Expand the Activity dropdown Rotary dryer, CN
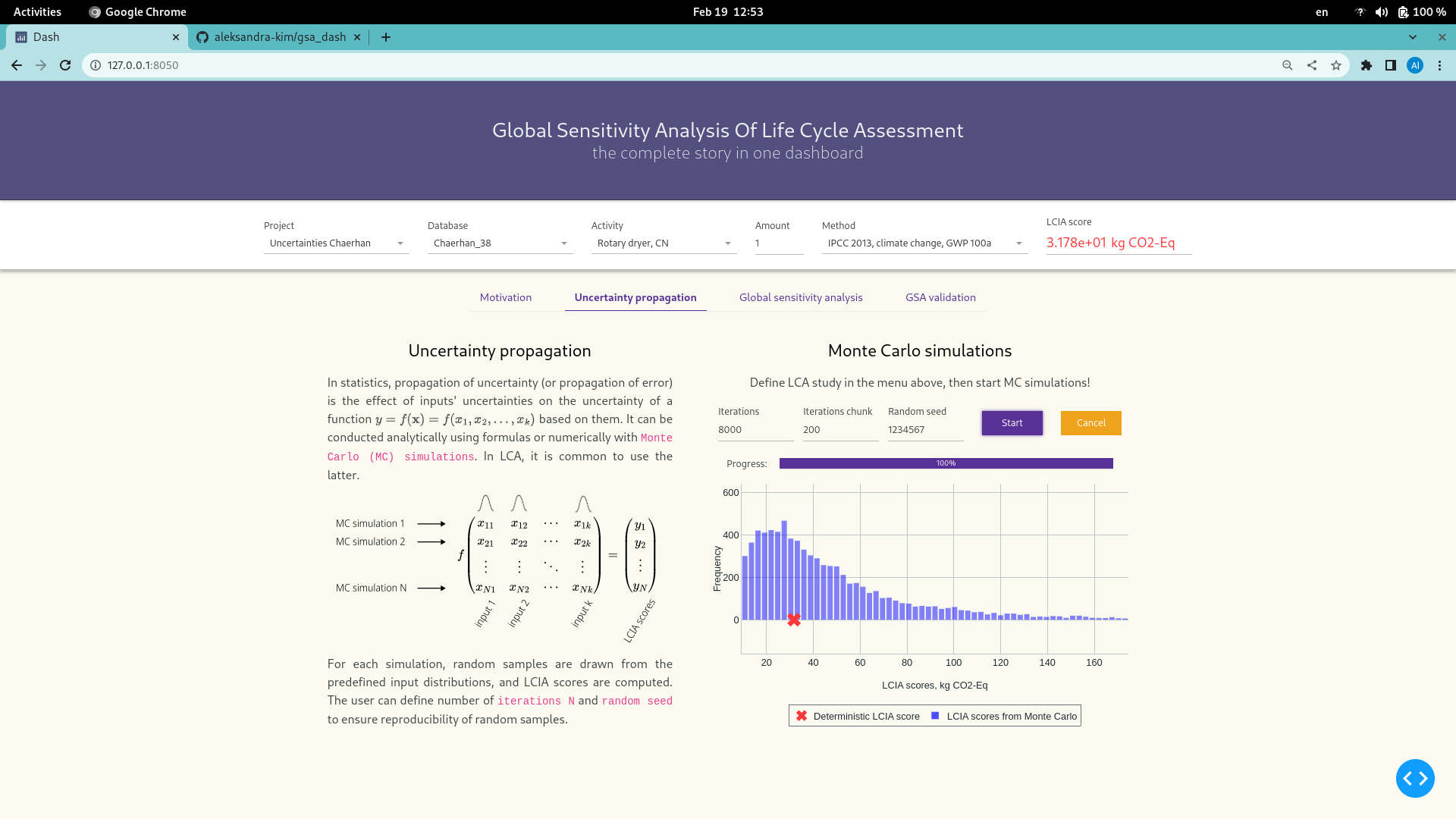Image resolution: width=1456 pixels, height=819 pixels. [664, 243]
